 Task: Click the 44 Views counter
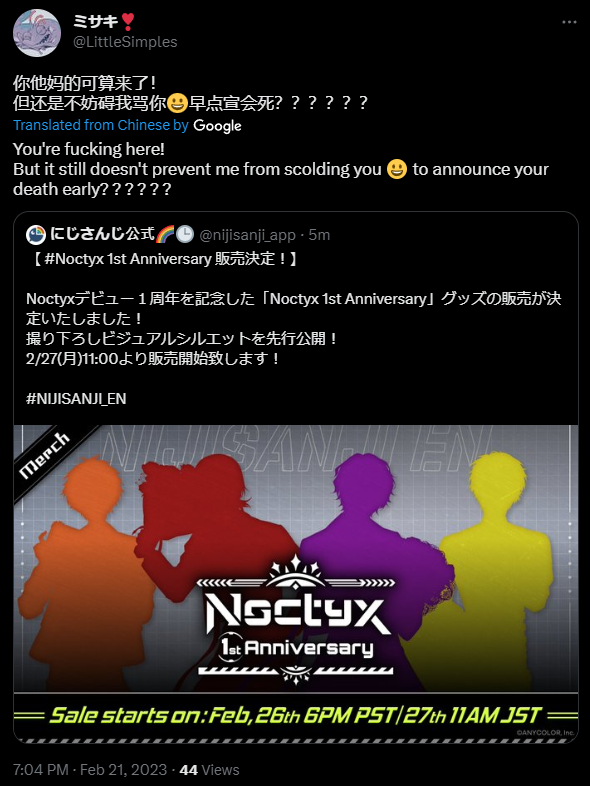[210, 769]
